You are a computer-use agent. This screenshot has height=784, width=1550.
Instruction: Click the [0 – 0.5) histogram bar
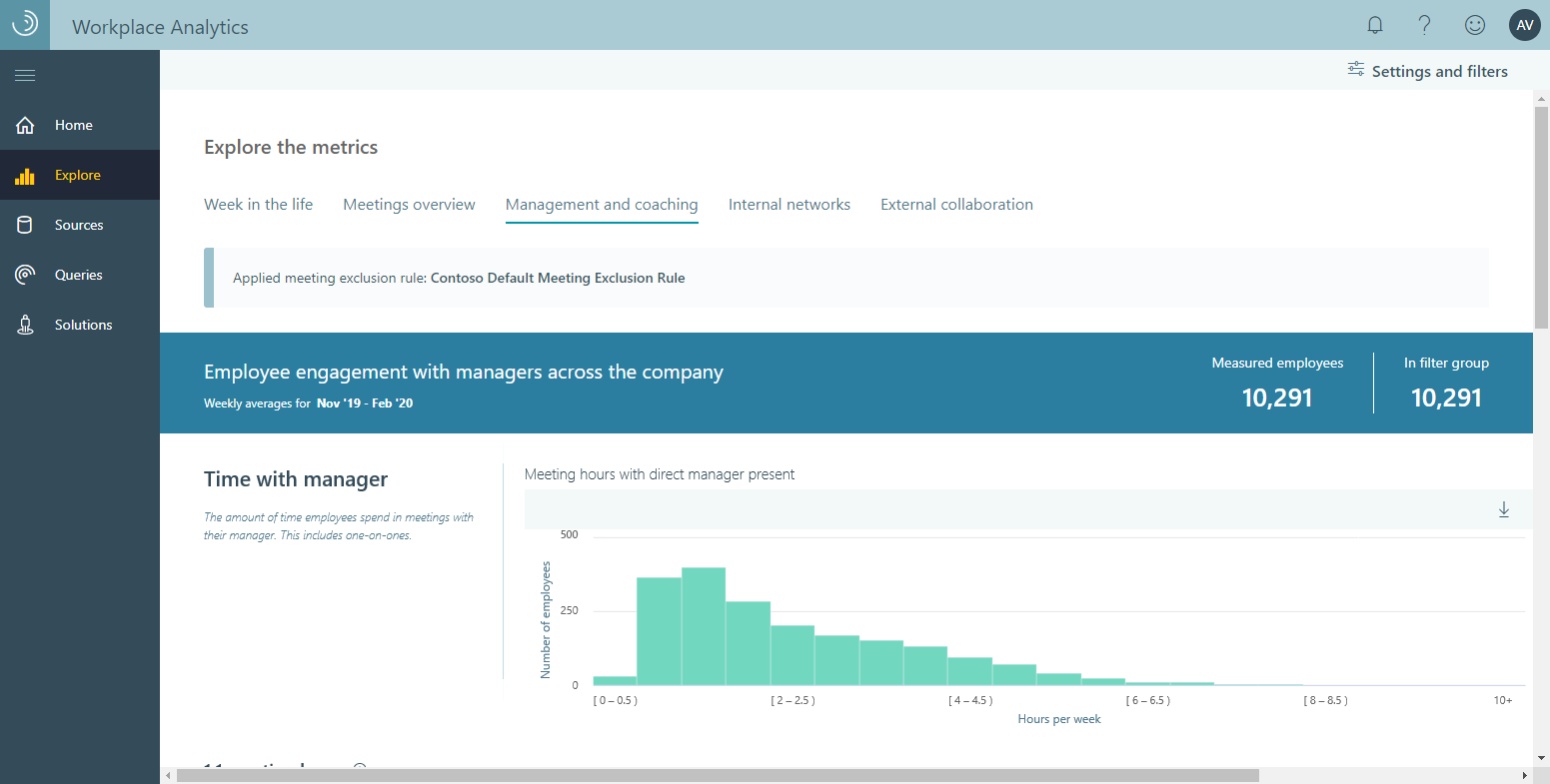615,680
